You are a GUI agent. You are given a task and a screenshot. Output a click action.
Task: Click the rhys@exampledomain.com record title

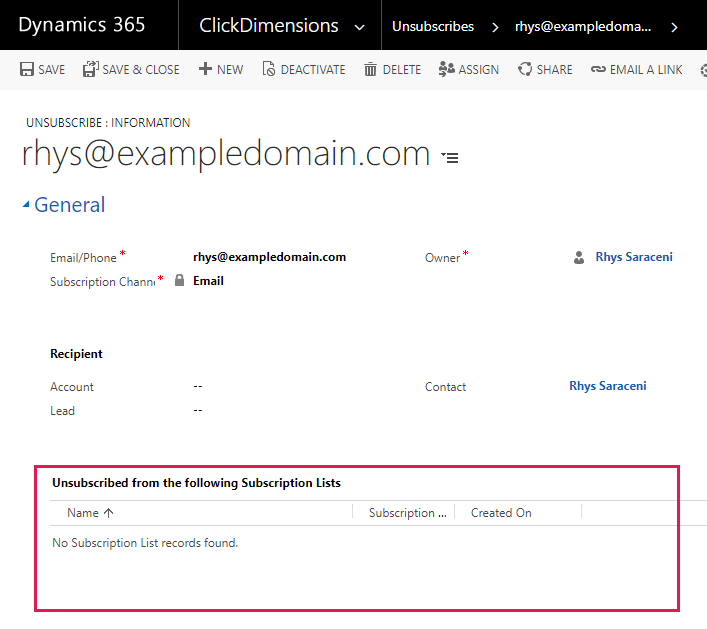[x=226, y=154]
